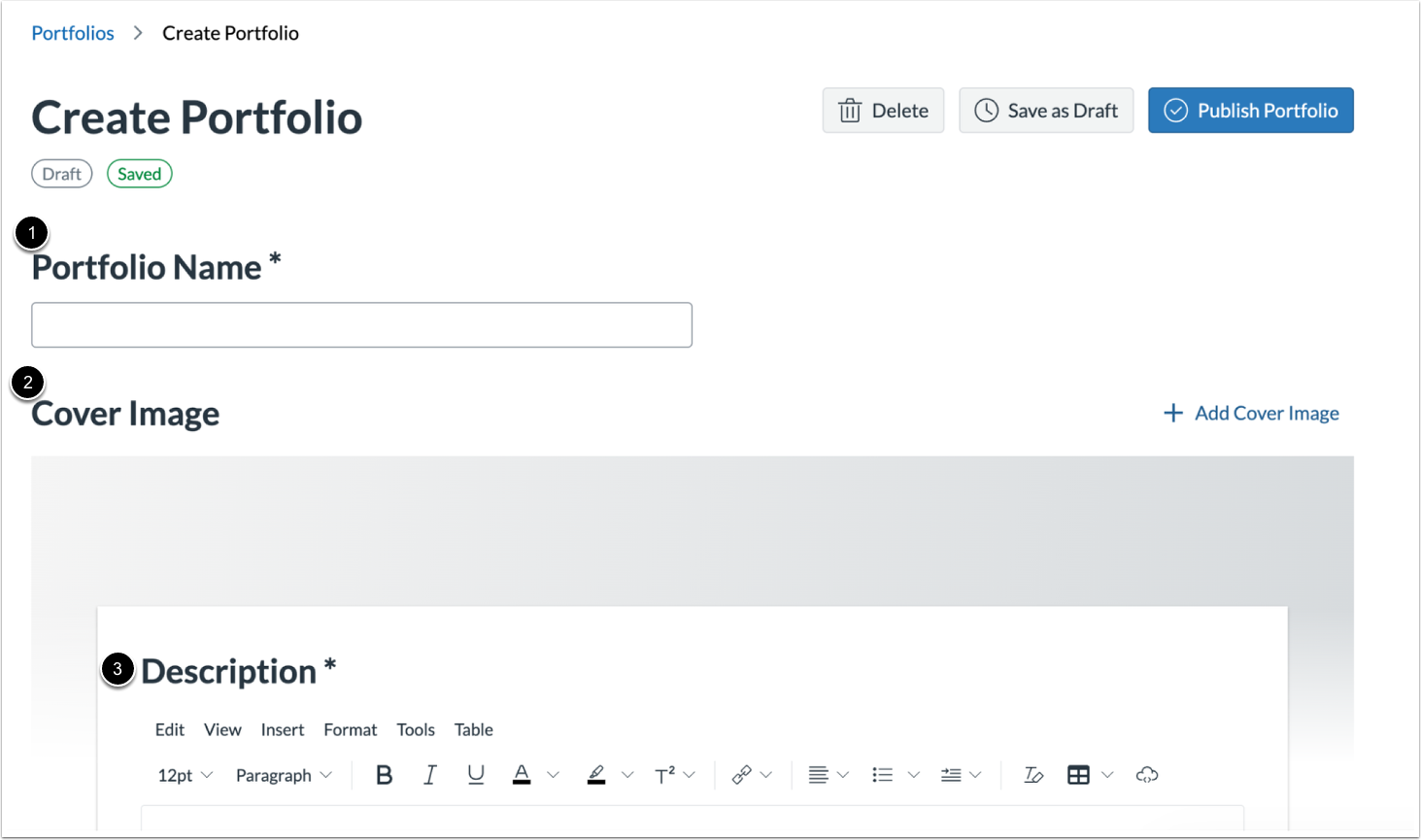Apply italic formatting to description text

click(430, 774)
